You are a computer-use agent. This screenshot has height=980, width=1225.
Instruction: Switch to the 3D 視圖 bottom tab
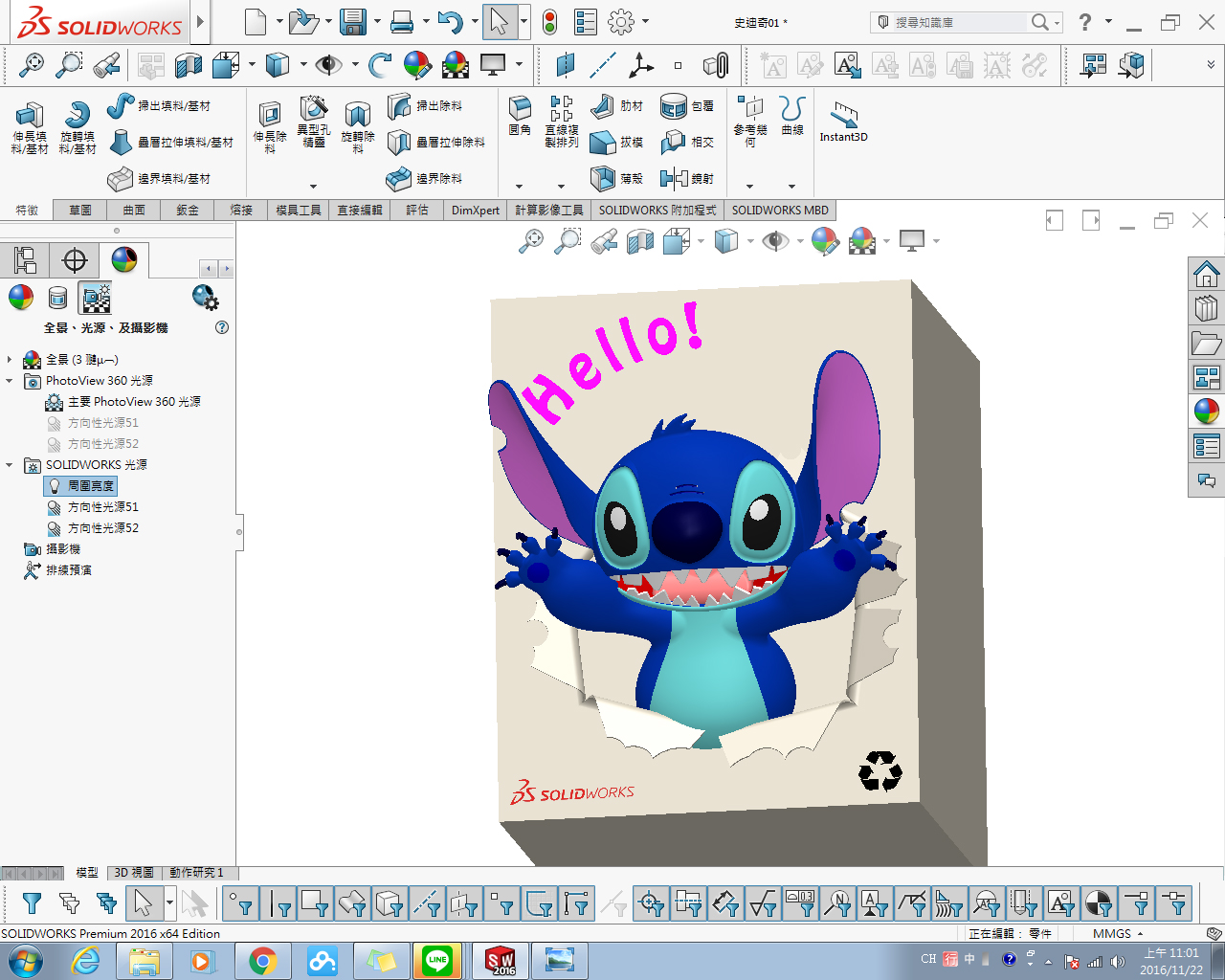click(x=134, y=873)
